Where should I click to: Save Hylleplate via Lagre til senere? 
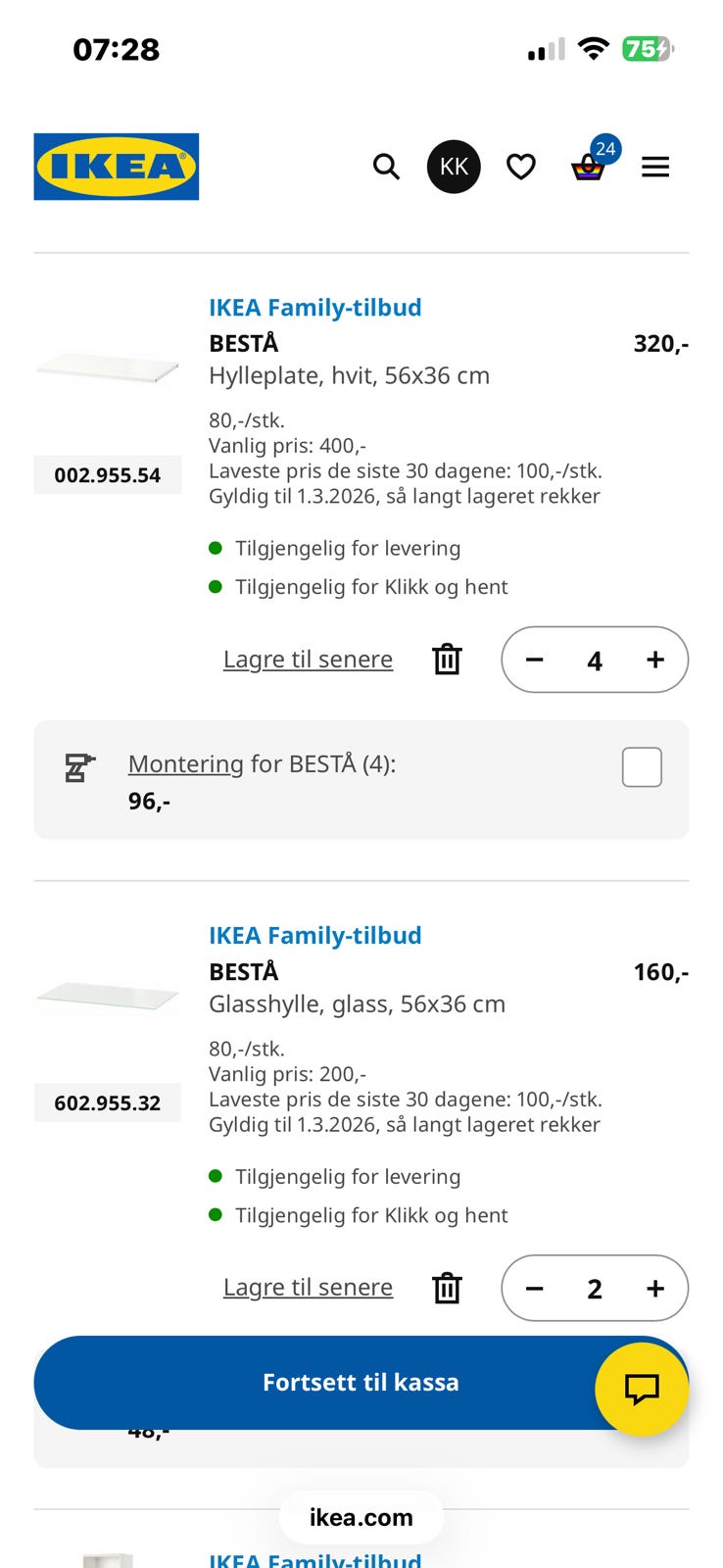coord(308,660)
